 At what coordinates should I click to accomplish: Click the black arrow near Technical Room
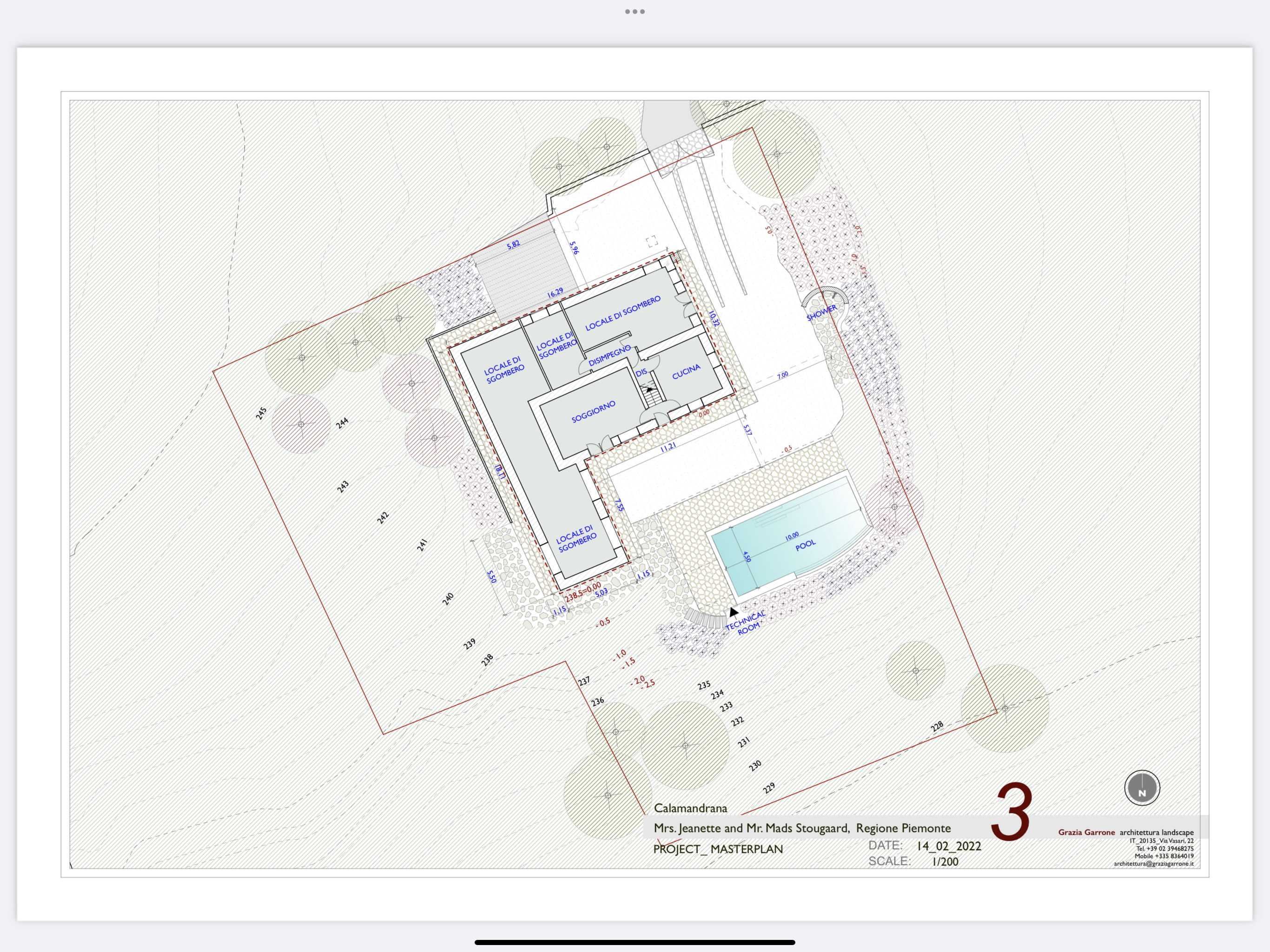[733, 612]
